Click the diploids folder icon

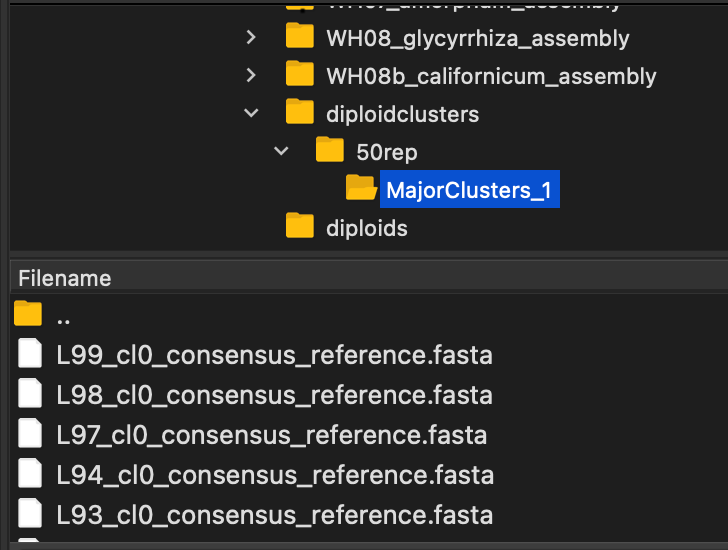click(x=299, y=226)
